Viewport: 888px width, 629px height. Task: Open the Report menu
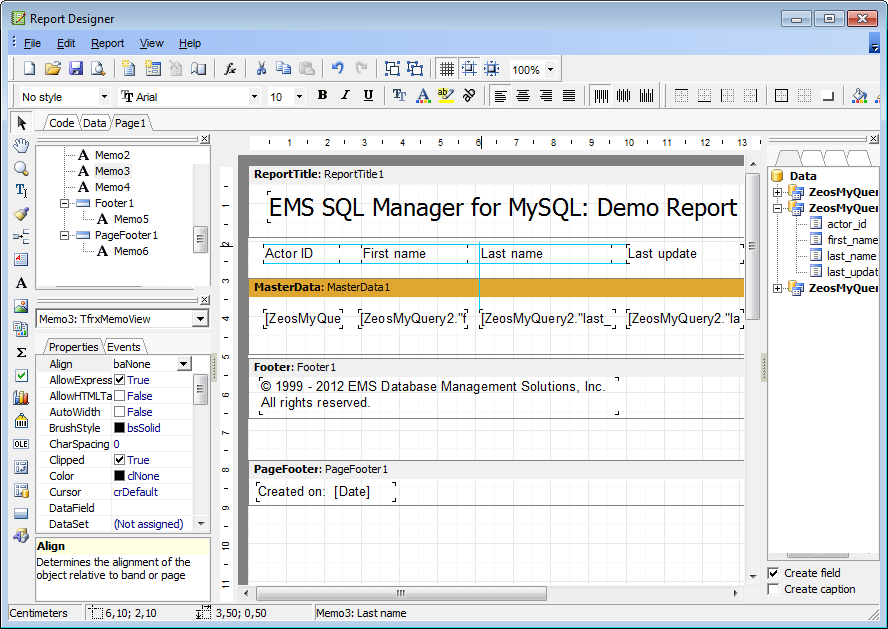tap(107, 43)
